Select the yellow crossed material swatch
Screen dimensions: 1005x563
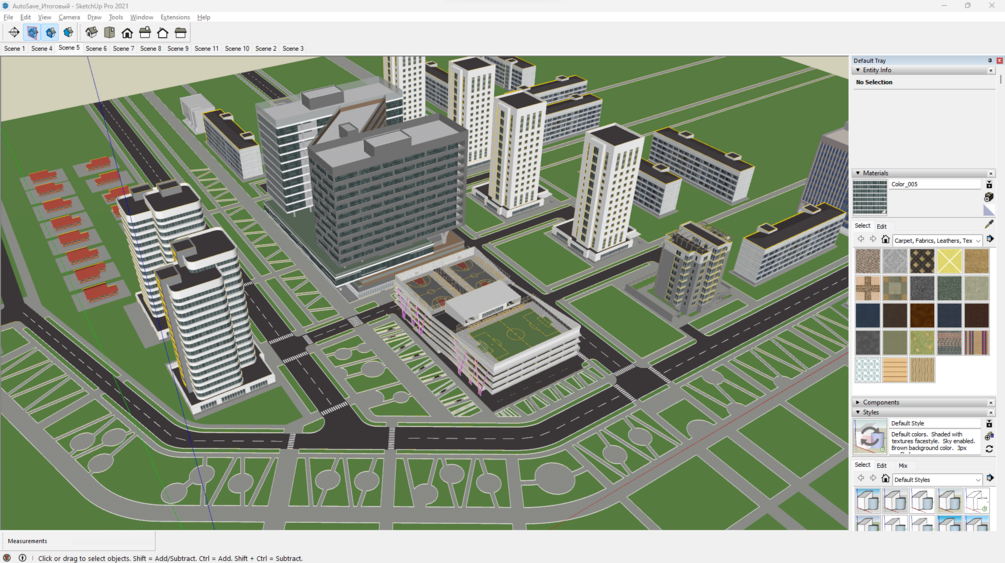click(949, 261)
